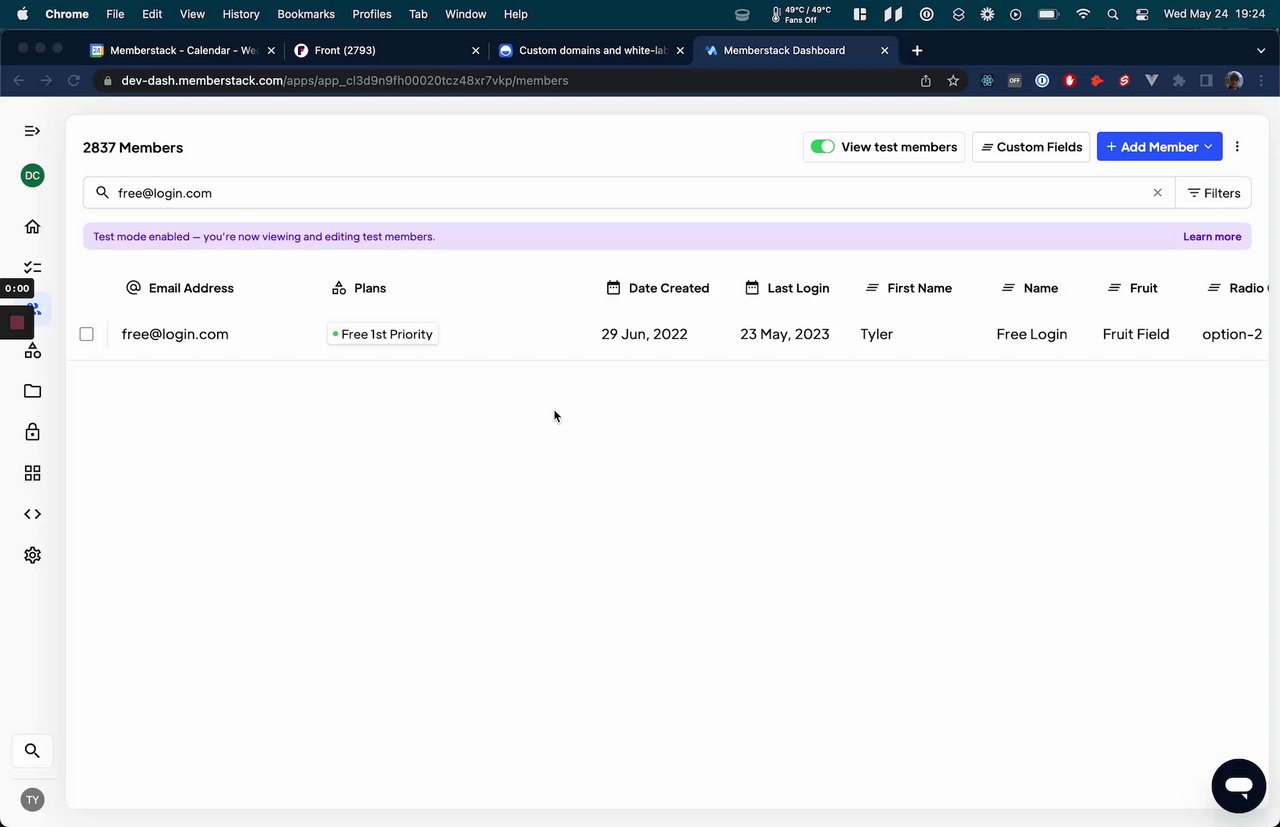Image resolution: width=1280 pixels, height=827 pixels.
Task: Open the TY user avatar menu
Action: pos(32,800)
